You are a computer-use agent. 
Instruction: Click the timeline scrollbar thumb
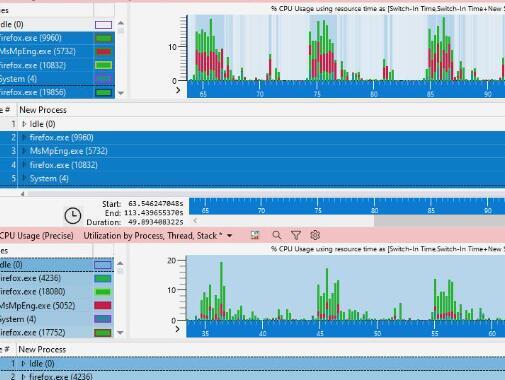(439, 220)
